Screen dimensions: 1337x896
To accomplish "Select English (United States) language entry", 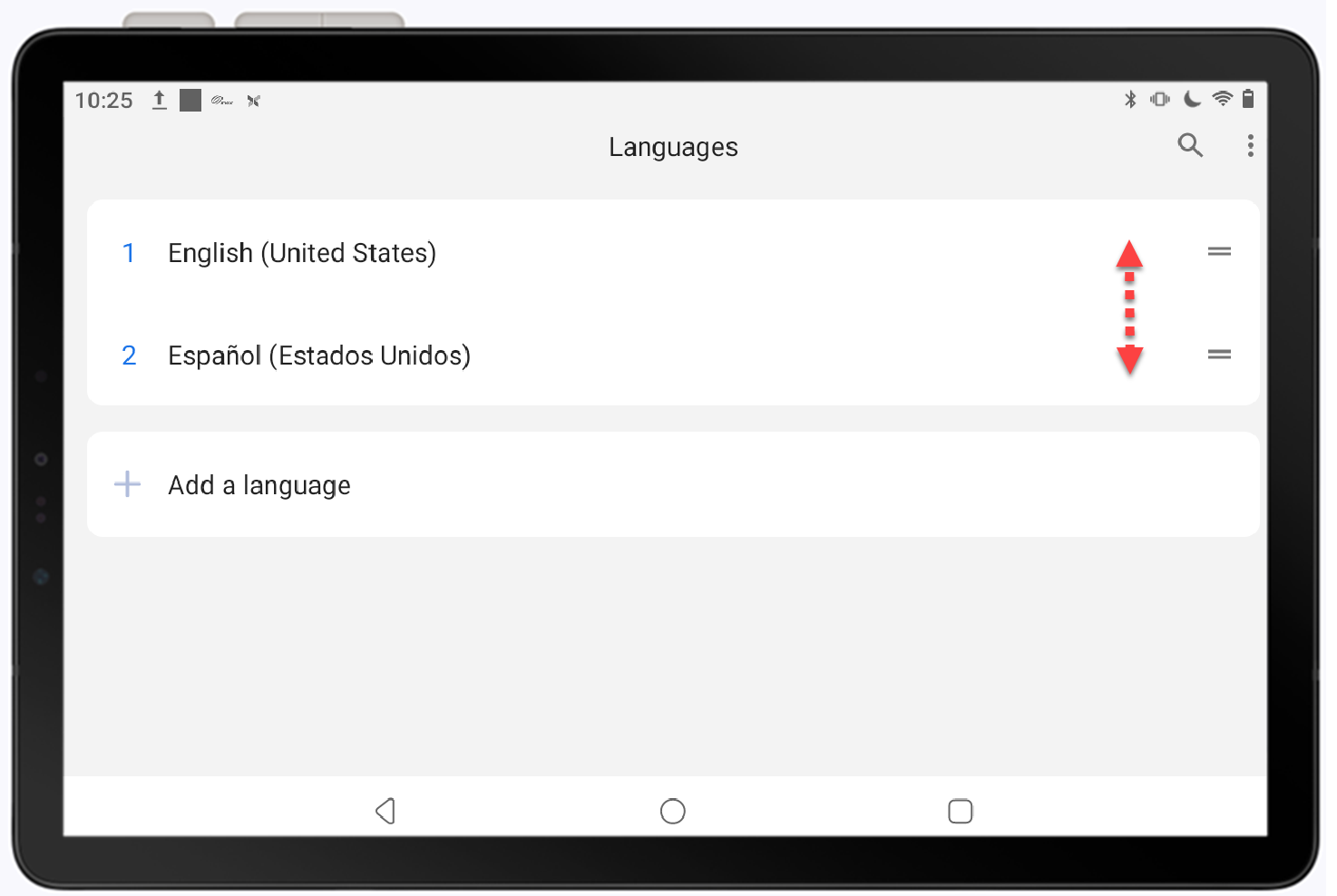I will point(302,252).
